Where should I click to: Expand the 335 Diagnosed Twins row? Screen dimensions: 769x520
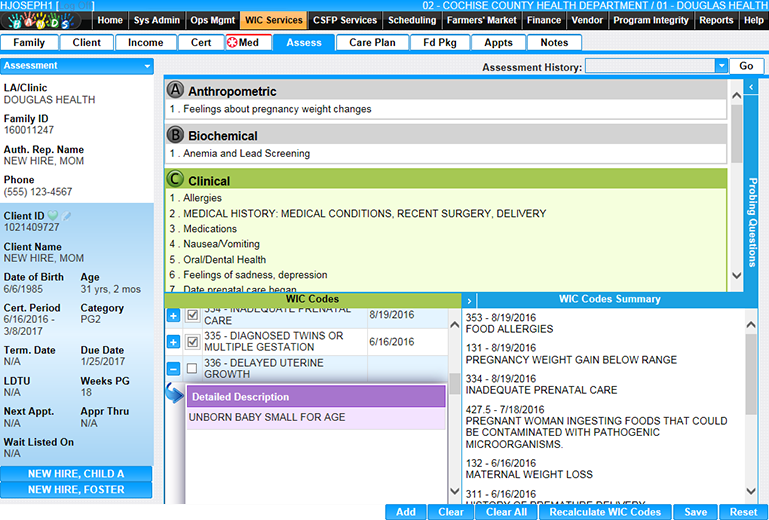(x=173, y=342)
